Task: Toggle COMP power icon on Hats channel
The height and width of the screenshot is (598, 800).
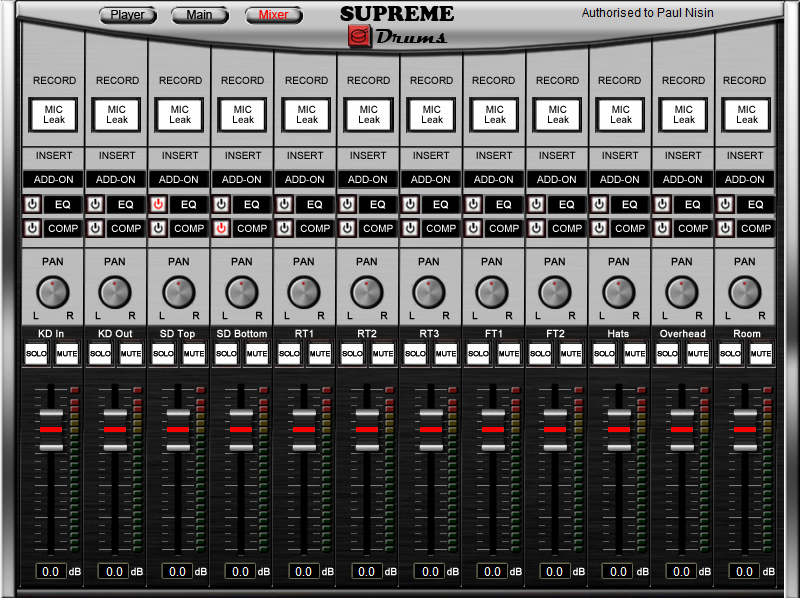Action: [x=599, y=228]
